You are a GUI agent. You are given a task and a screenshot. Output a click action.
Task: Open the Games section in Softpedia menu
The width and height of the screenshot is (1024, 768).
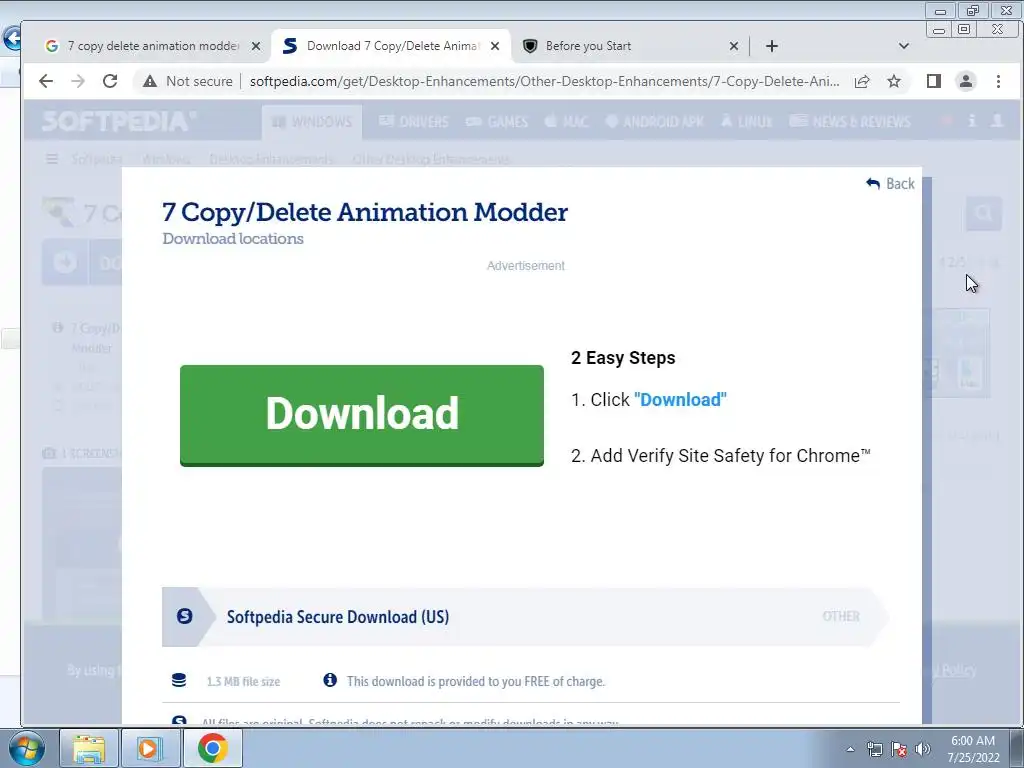click(497, 122)
